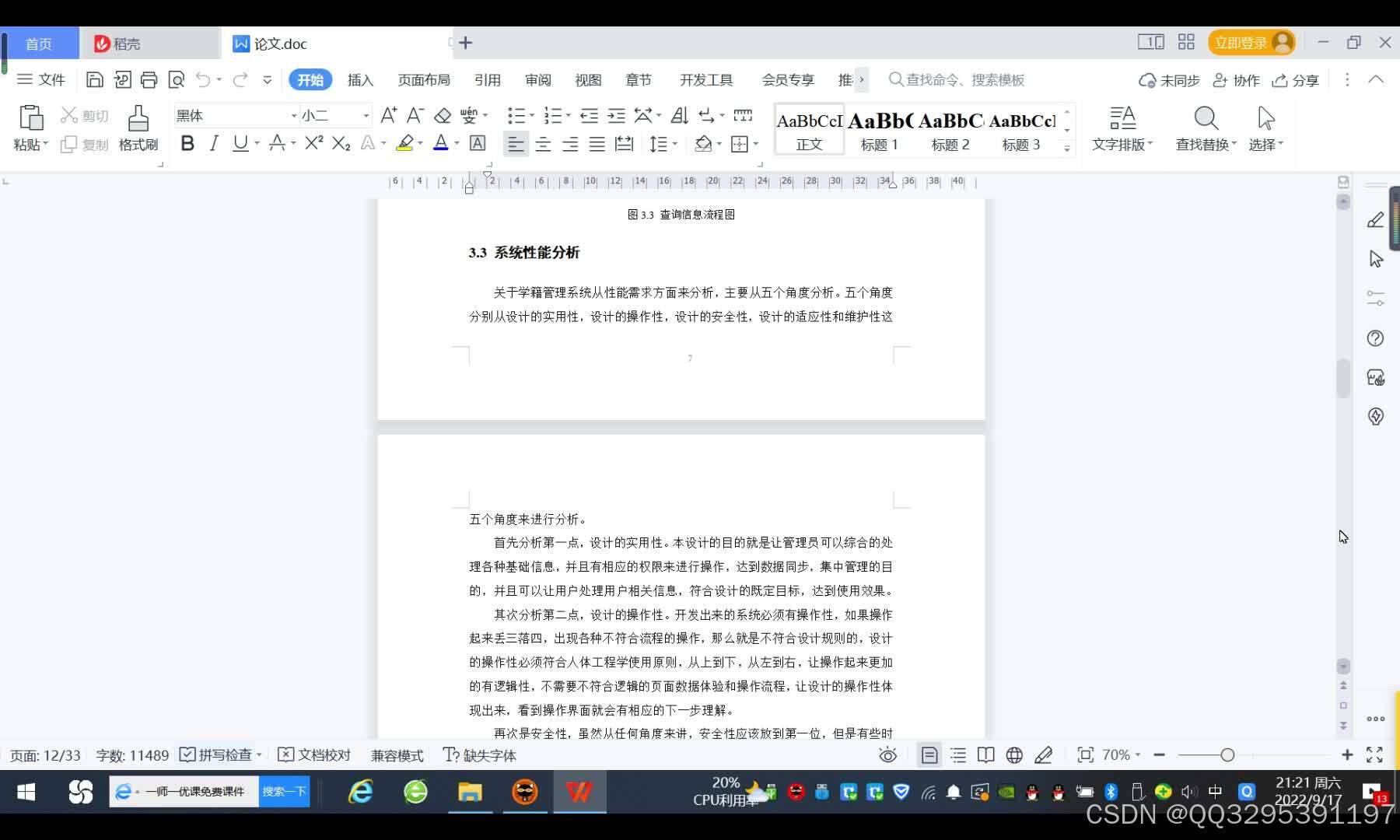The width and height of the screenshot is (1400, 840).
Task: Open the 文件 menu
Action: (x=41, y=79)
